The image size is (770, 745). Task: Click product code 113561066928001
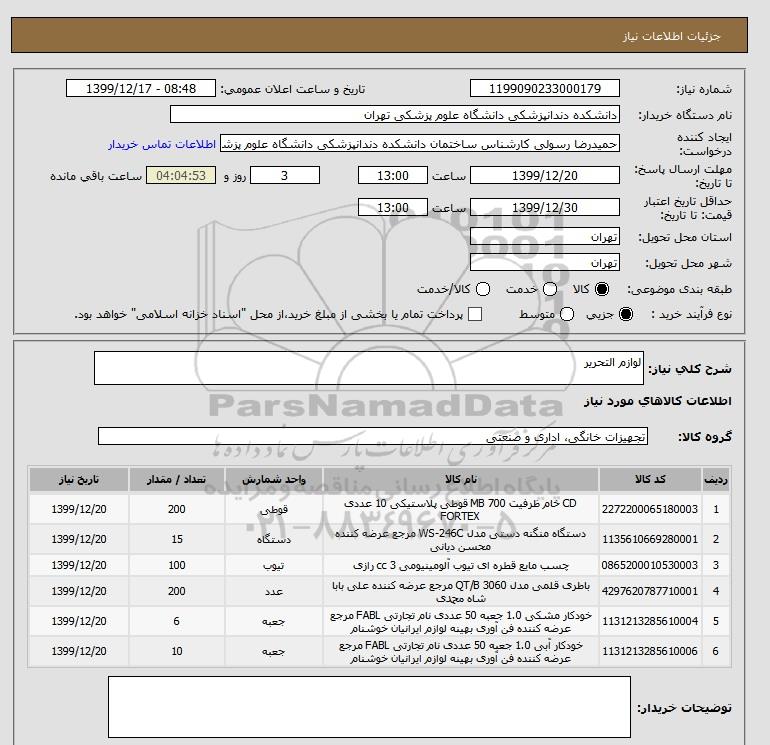650,539
